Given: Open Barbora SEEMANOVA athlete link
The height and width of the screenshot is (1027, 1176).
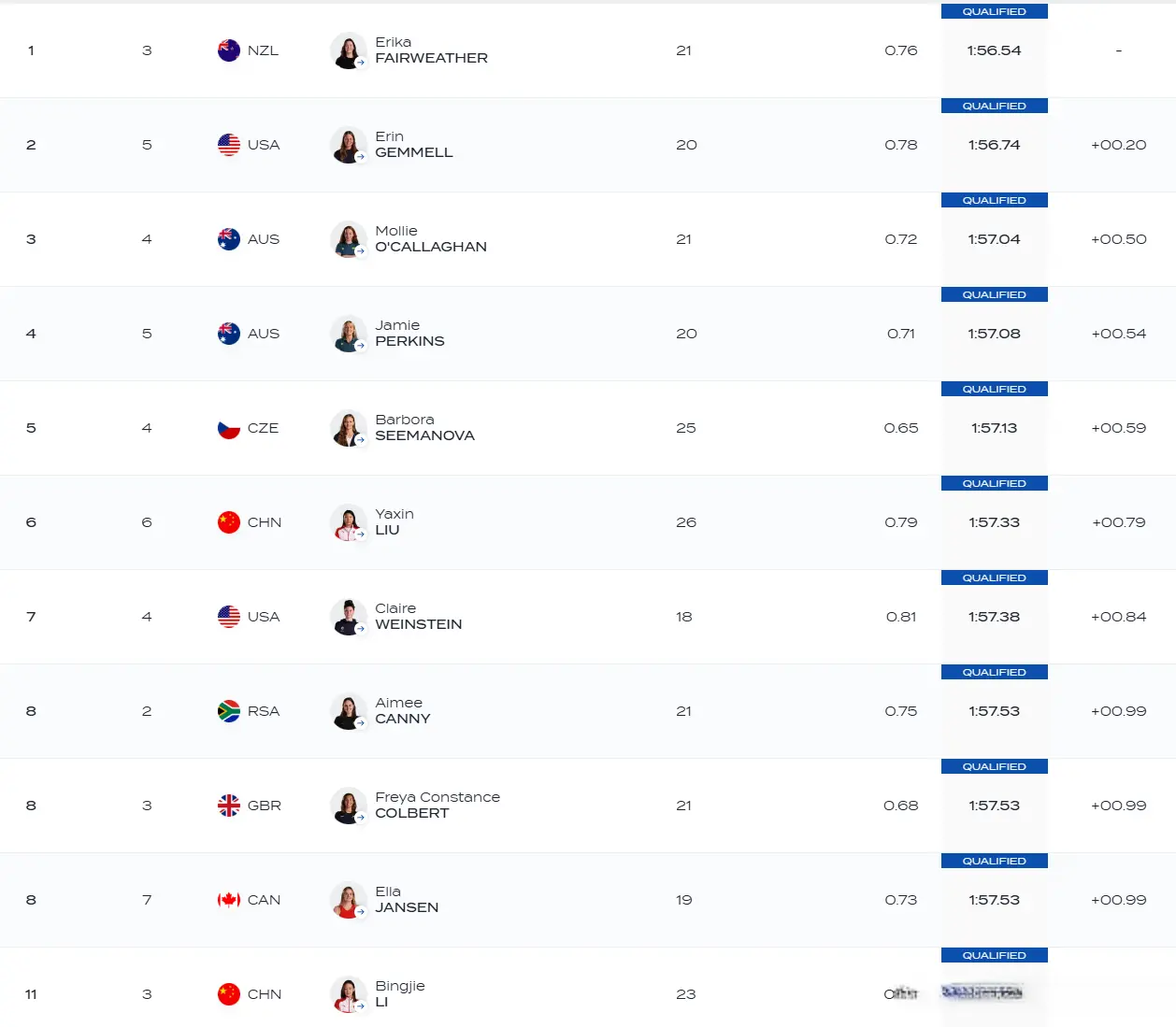Looking at the screenshot, I should coord(424,428).
